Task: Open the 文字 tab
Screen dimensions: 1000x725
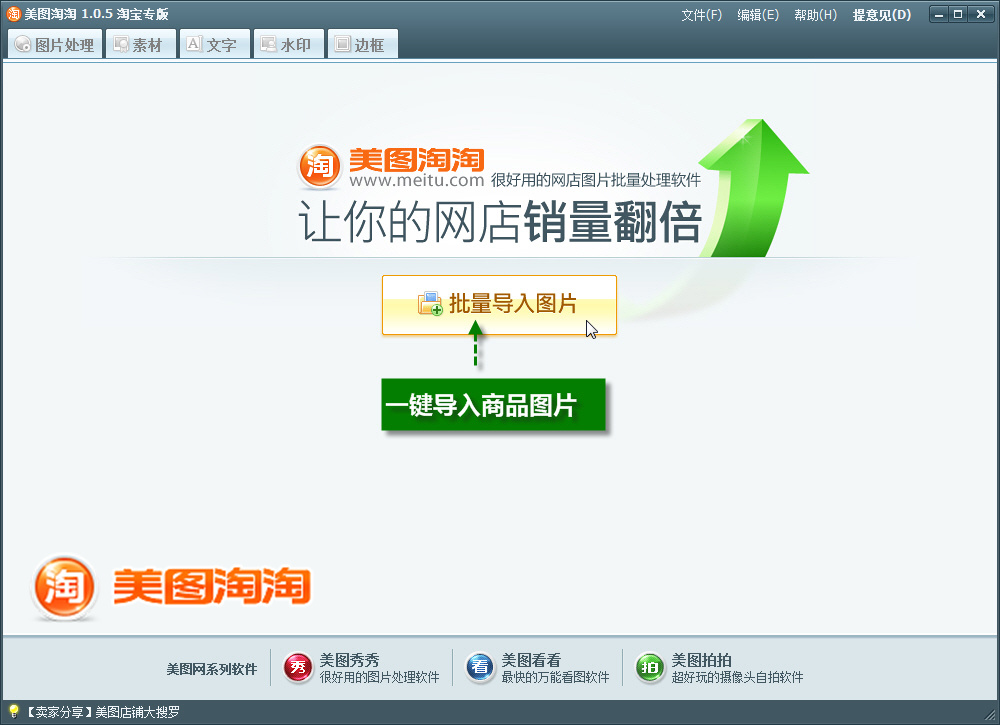Action: click(214, 44)
